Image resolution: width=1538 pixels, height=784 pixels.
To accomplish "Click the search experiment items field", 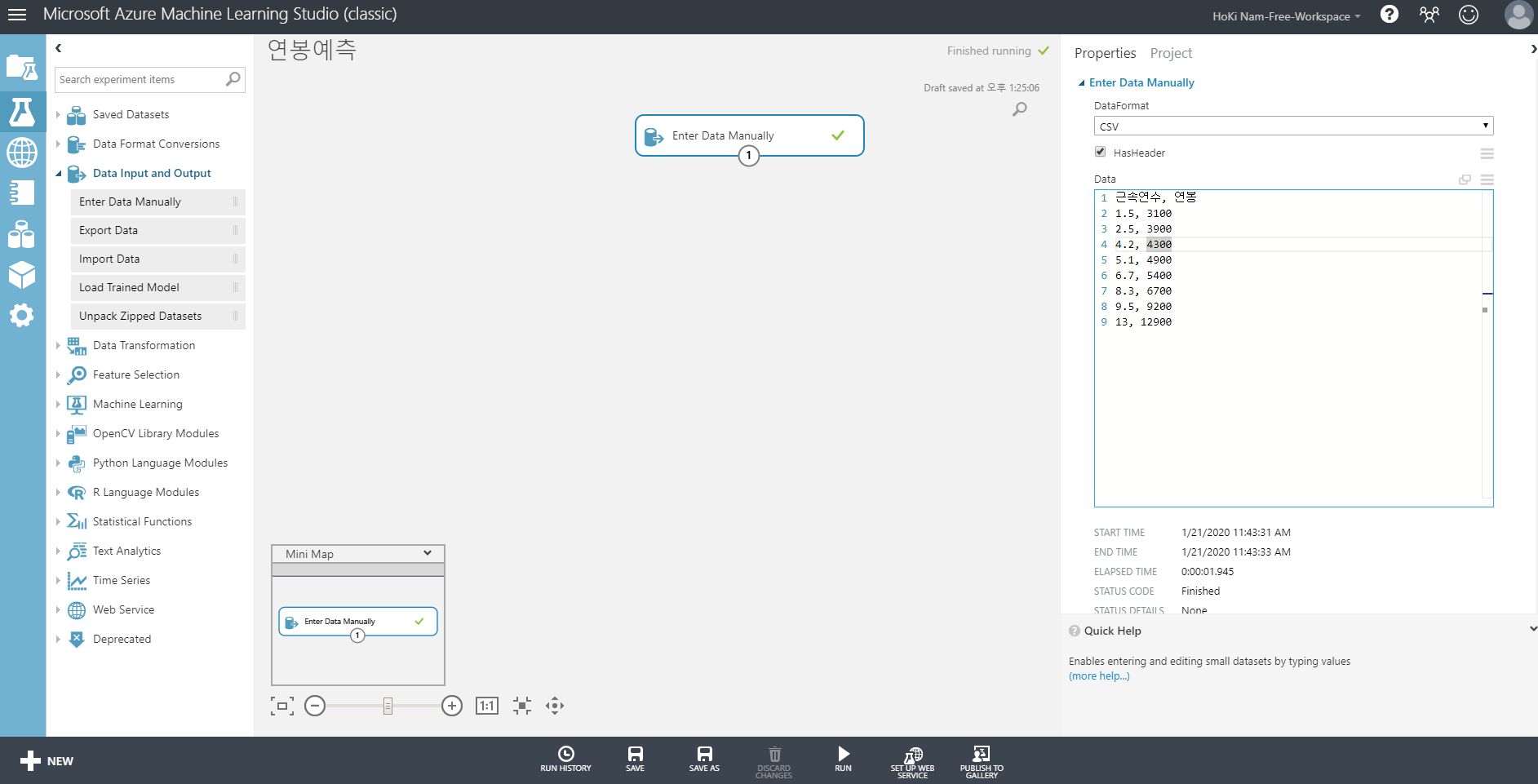I will point(139,79).
